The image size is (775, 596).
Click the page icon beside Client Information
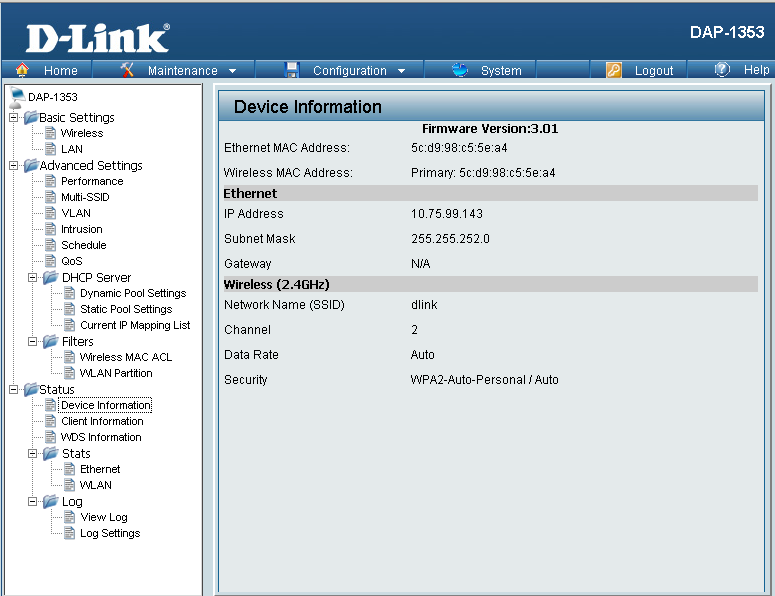[x=50, y=421]
